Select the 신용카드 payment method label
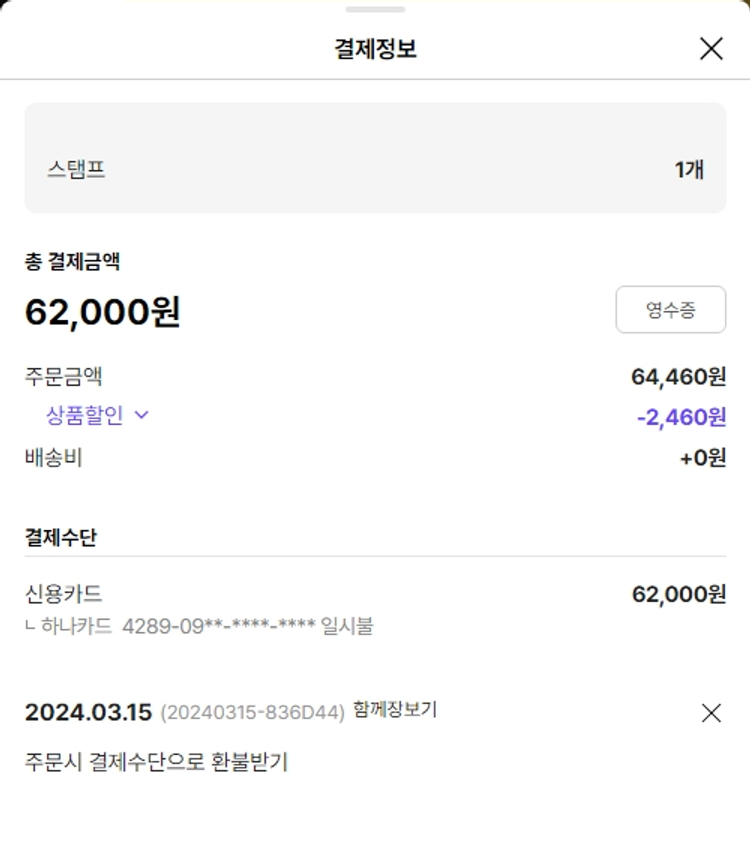Image resolution: width=750 pixels, height=858 pixels. tap(63, 594)
